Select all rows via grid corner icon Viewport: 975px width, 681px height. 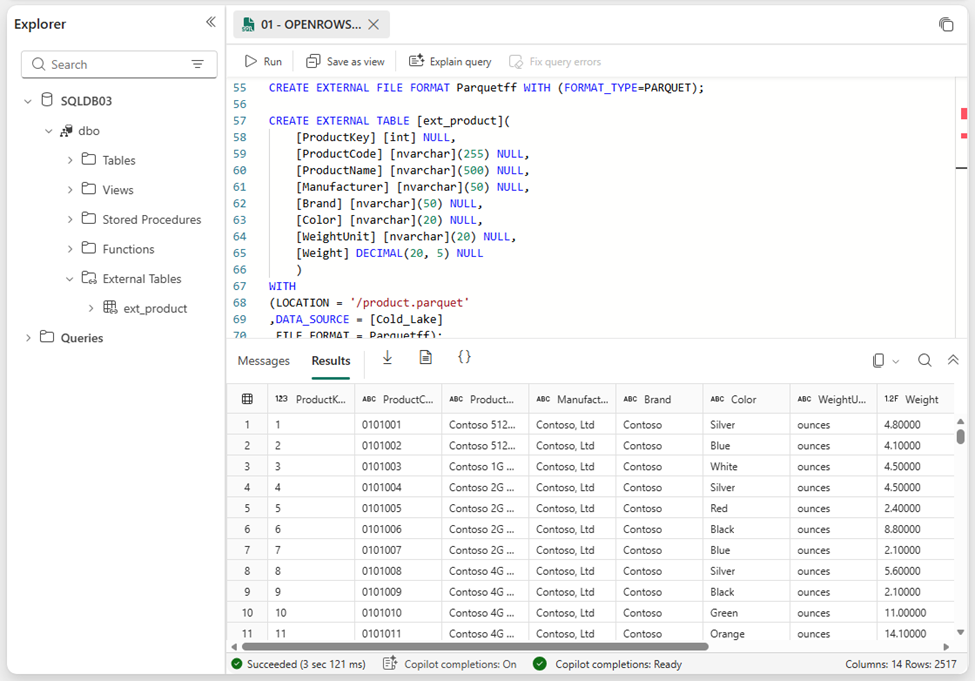247,399
